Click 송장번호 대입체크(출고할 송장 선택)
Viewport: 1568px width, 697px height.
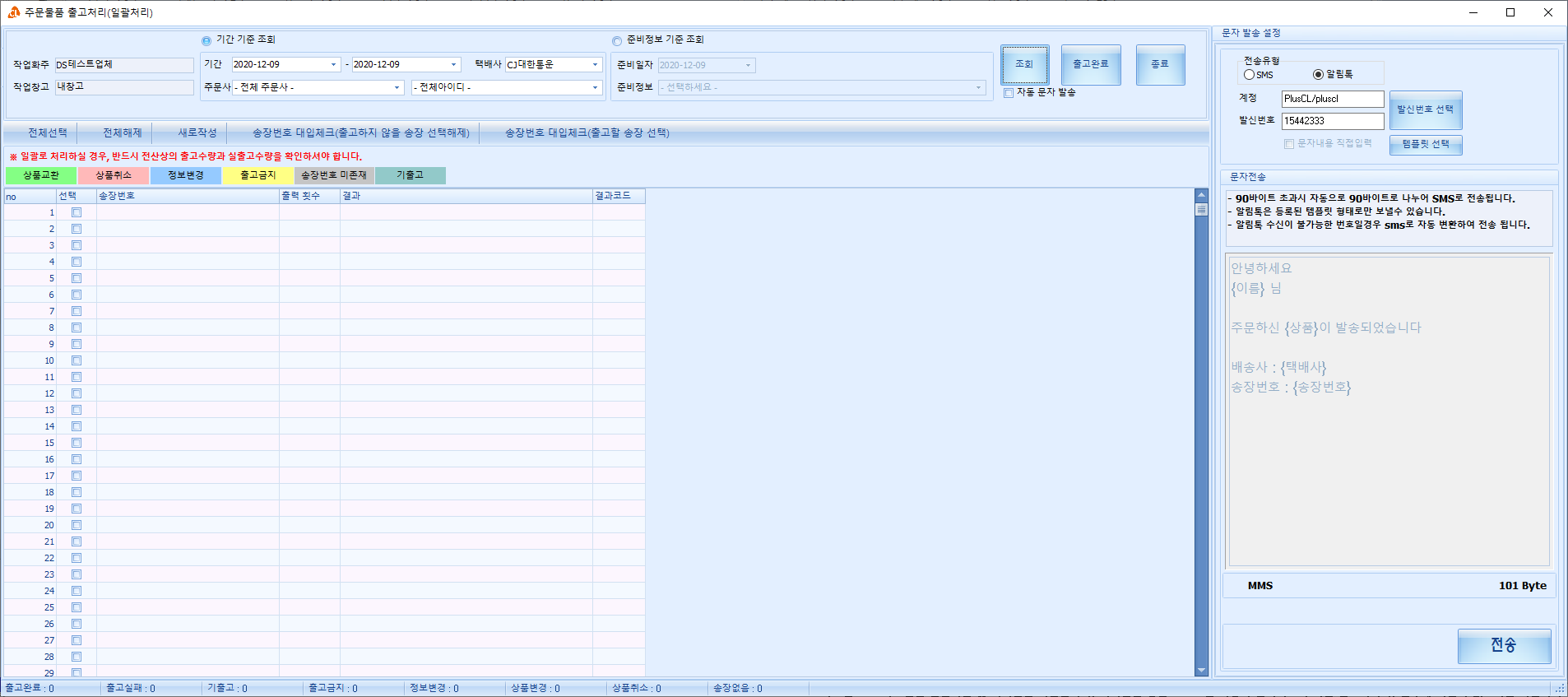[x=587, y=133]
